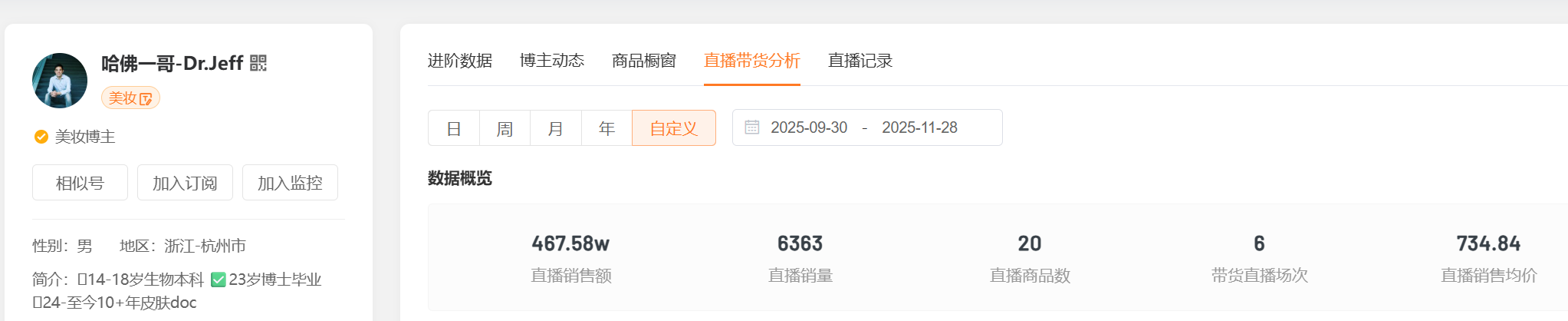This screenshot has width=1568, height=321.
Task: Open the end date field 2025-11-28
Action: pyautogui.click(x=919, y=127)
